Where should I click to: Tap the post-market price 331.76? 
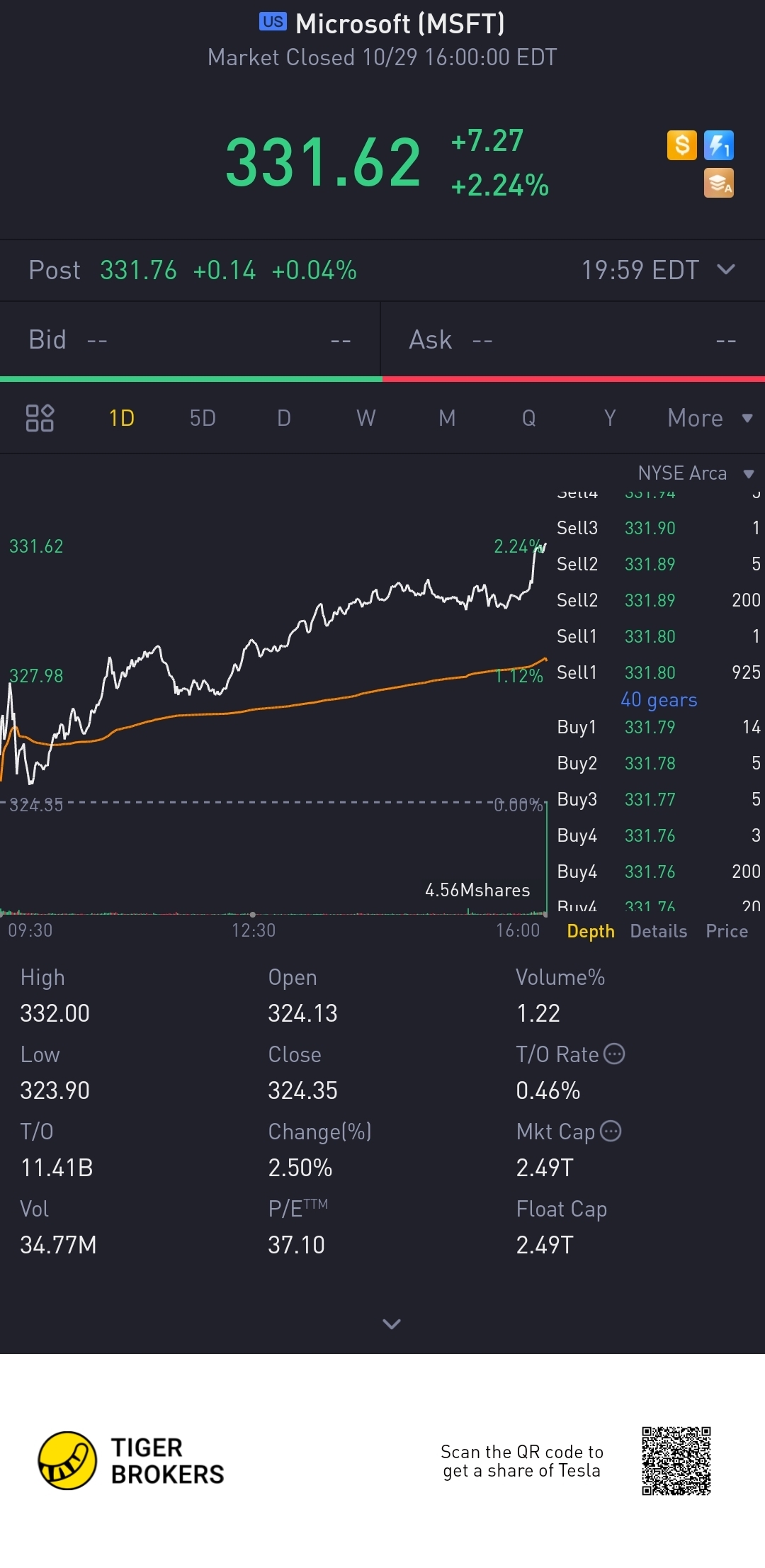coord(138,270)
